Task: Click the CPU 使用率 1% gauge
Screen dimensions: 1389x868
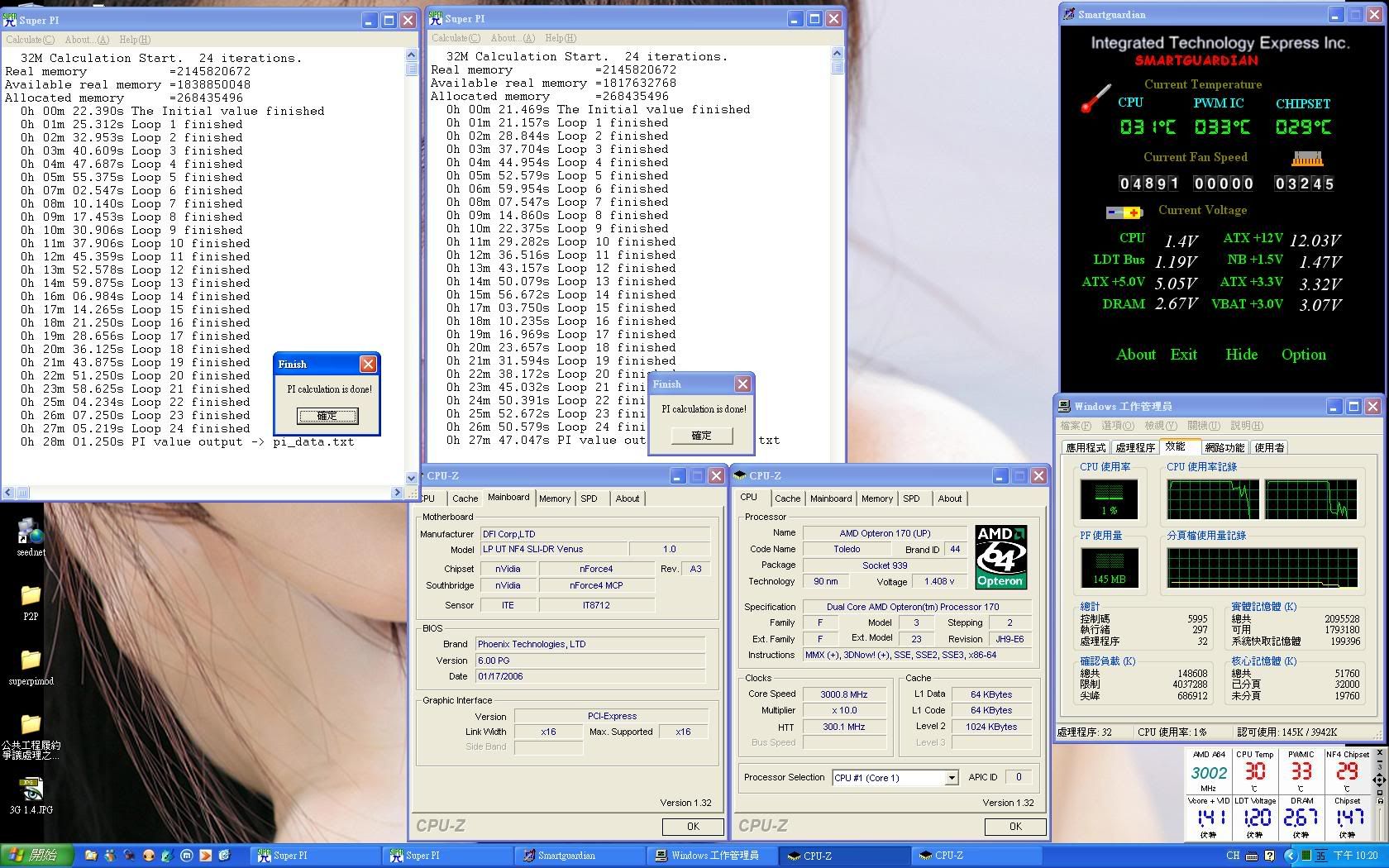Action: [x=1109, y=498]
